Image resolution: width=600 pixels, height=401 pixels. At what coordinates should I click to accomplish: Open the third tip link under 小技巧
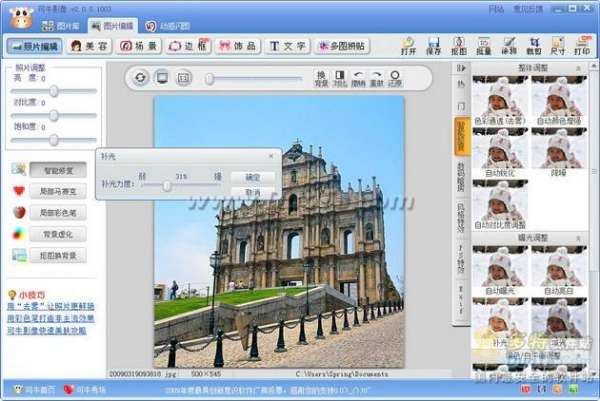click(47, 331)
